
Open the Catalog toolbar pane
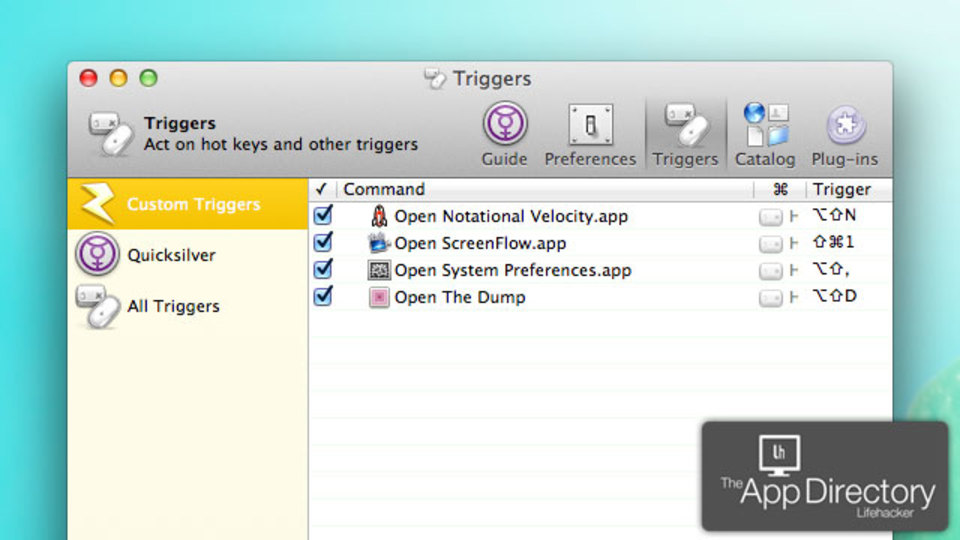click(765, 133)
